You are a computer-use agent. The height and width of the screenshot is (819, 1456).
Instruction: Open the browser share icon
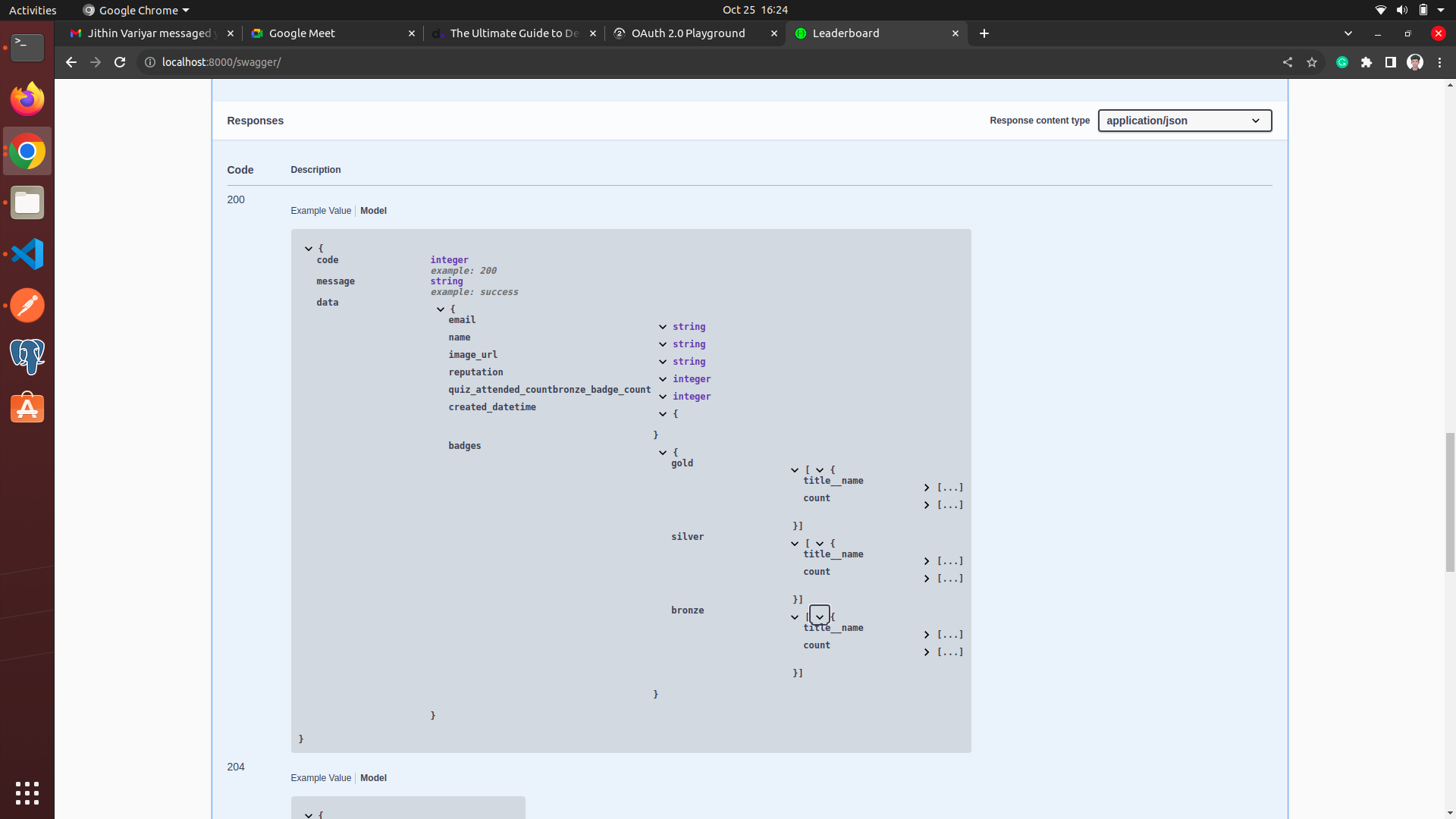(1288, 62)
